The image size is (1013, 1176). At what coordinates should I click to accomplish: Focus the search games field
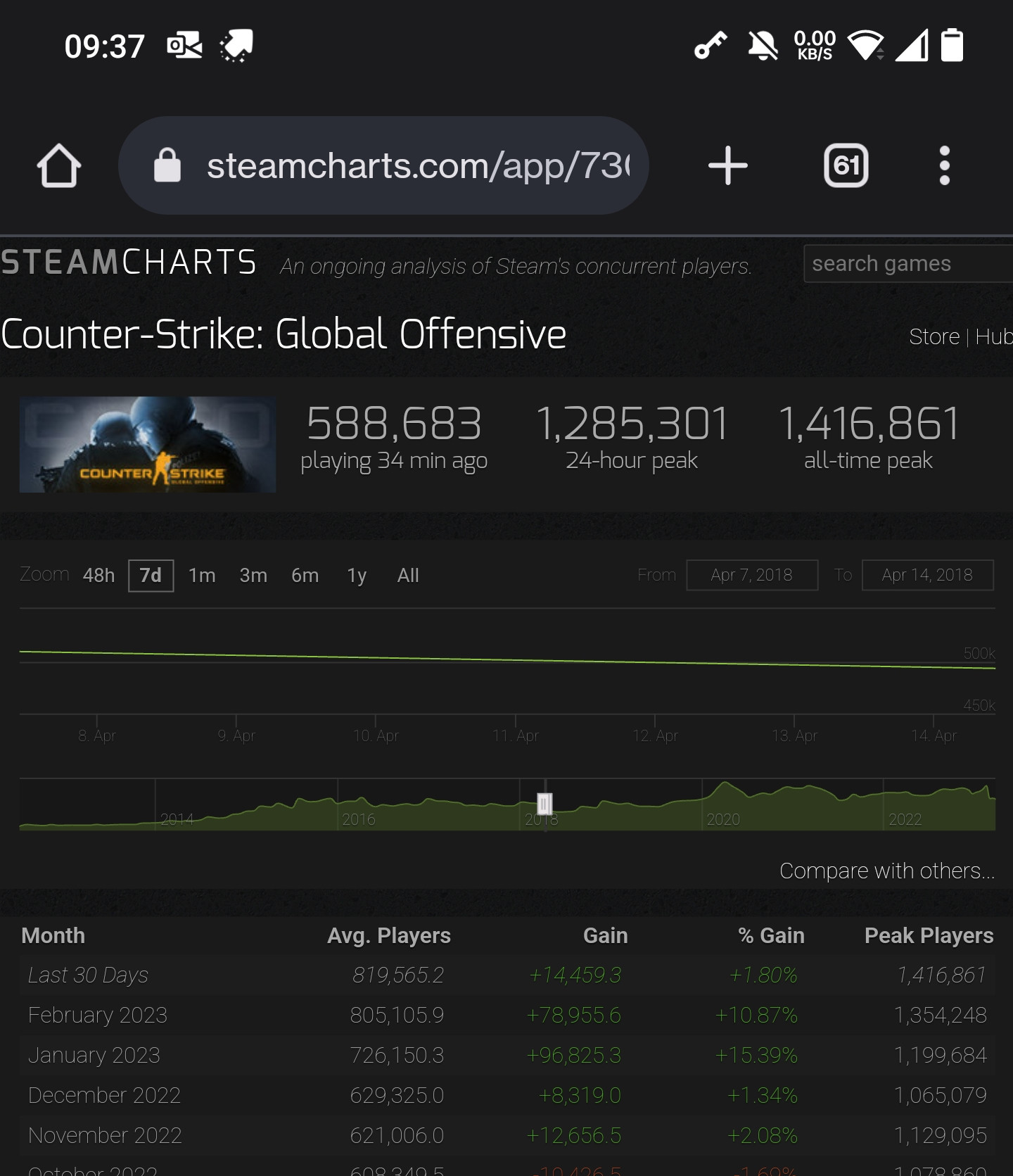coord(908,263)
